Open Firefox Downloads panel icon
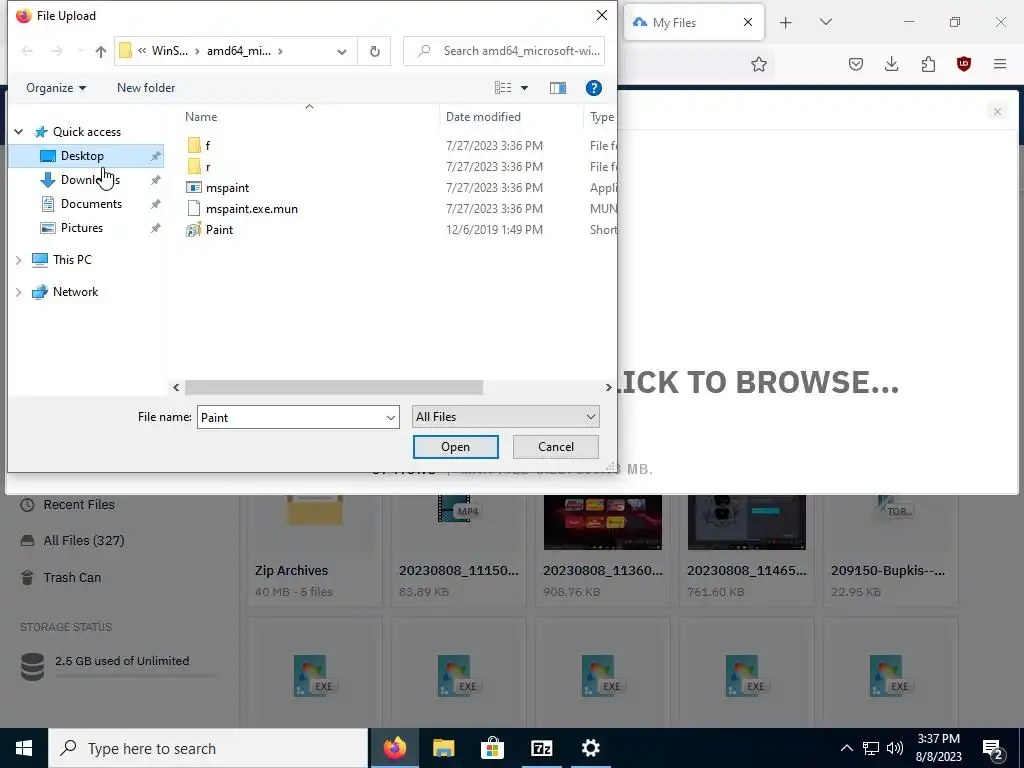Viewport: 1024px width, 768px height. tap(891, 64)
